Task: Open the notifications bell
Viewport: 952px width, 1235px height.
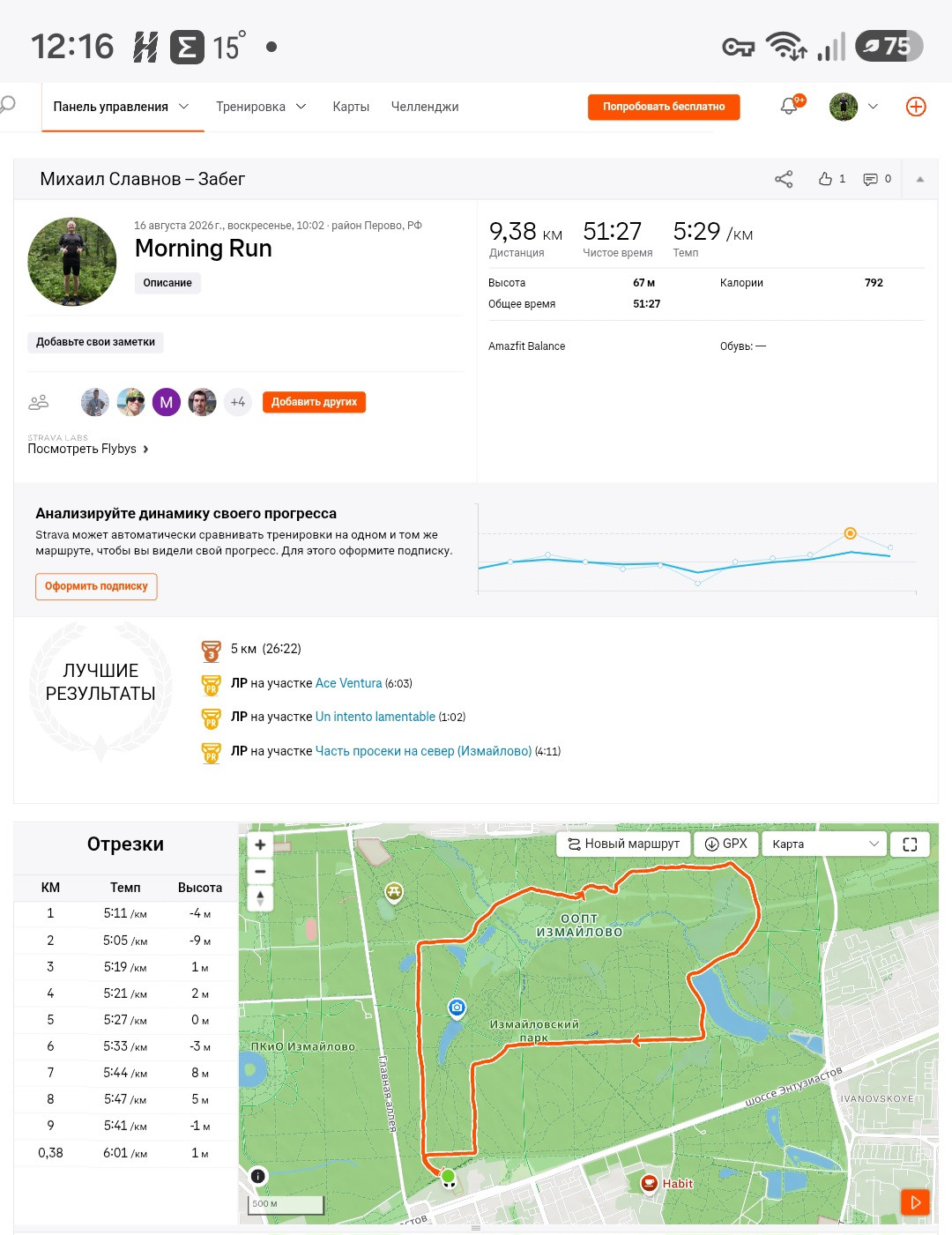Action: point(789,107)
